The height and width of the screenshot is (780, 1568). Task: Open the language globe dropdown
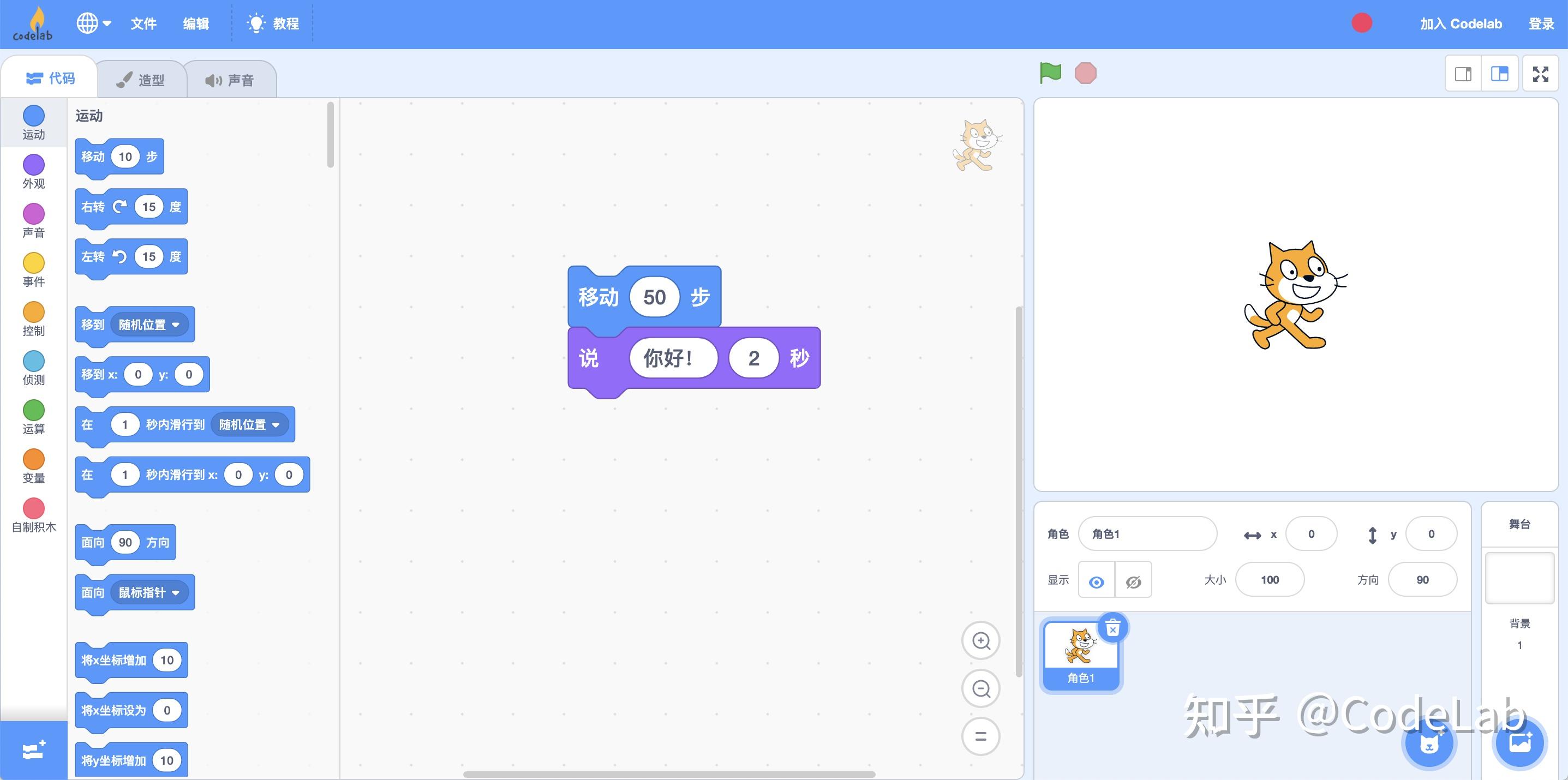(94, 23)
